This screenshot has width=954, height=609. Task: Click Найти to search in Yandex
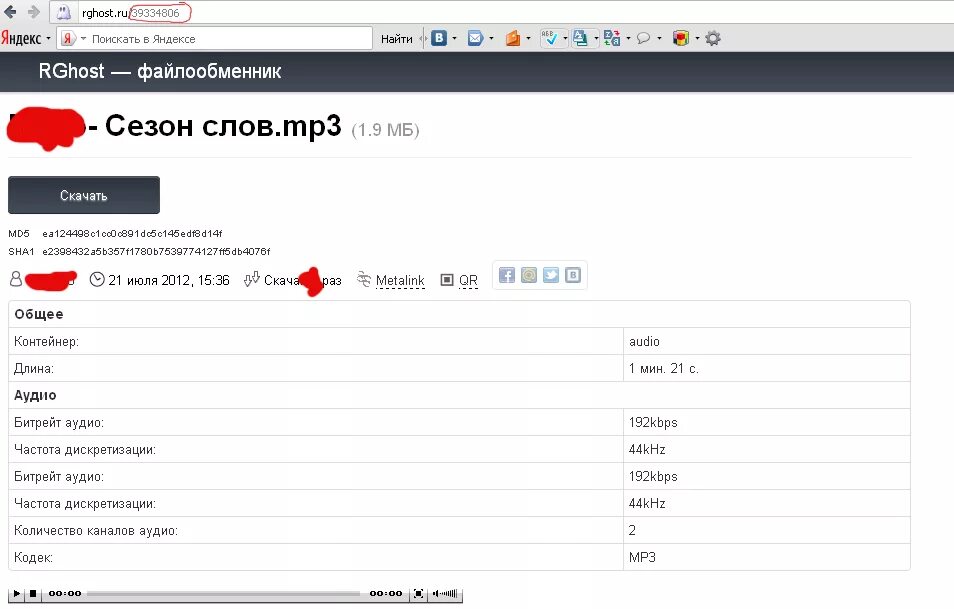pyautogui.click(x=396, y=37)
